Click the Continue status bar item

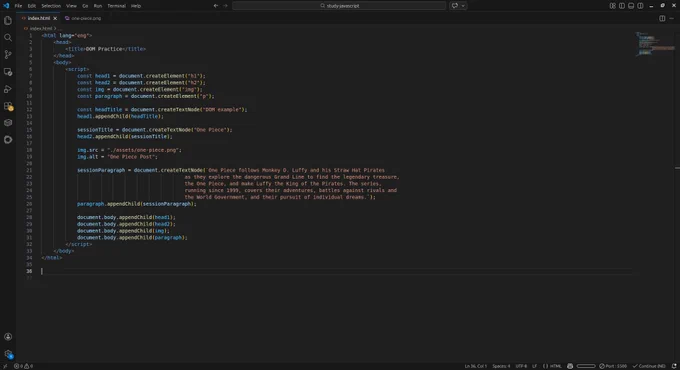coord(649,366)
